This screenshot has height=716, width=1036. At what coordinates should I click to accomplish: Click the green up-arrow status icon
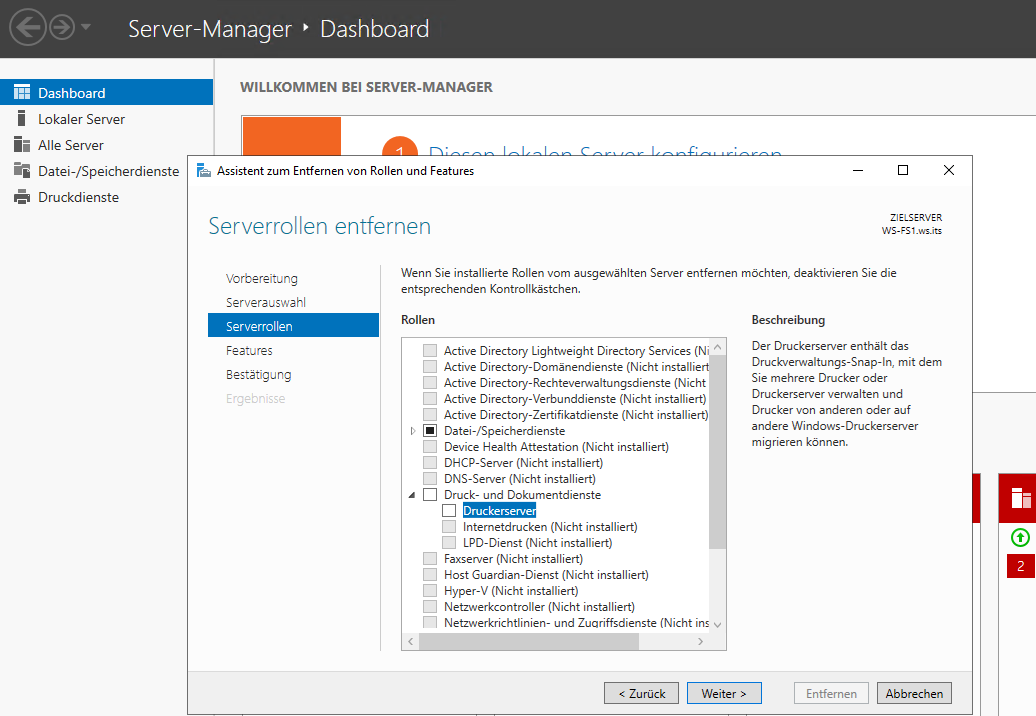coord(1020,538)
